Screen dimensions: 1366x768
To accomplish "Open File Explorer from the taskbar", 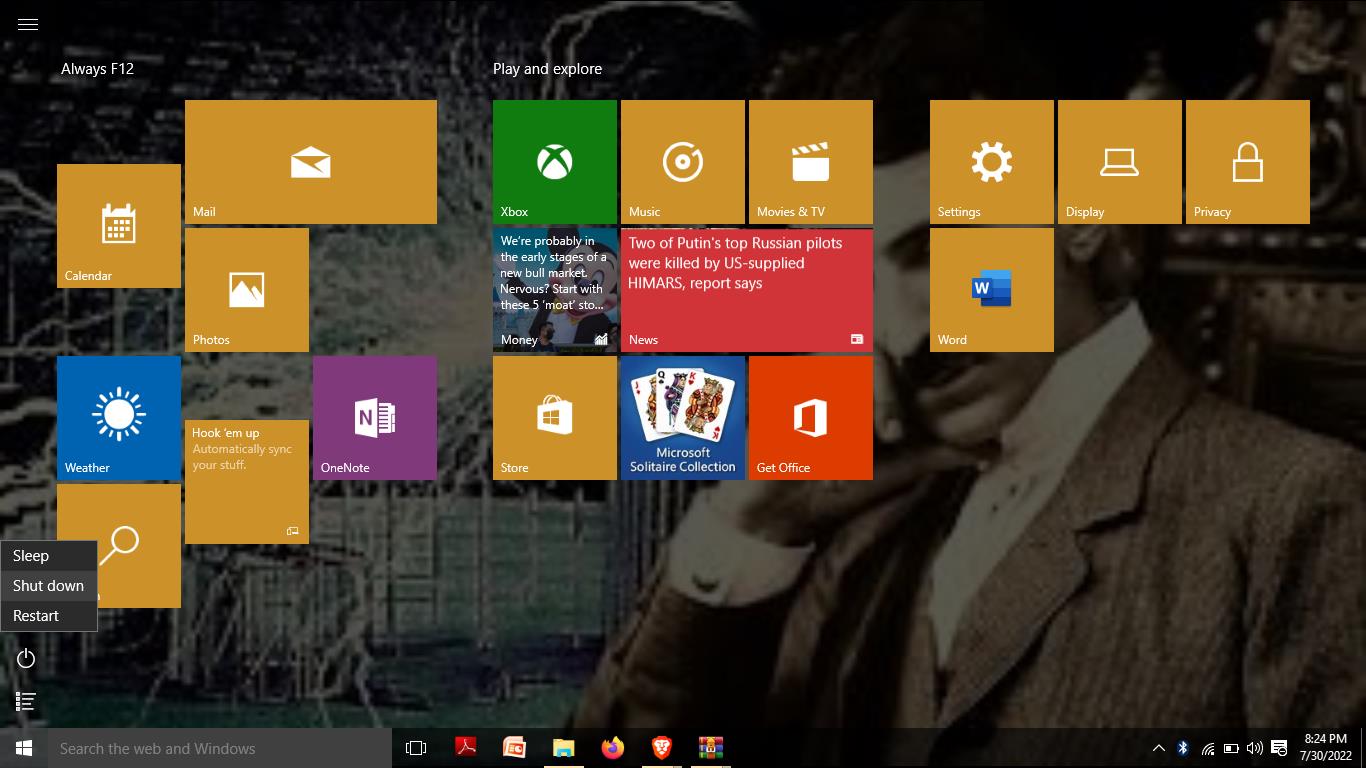I will (x=563, y=748).
